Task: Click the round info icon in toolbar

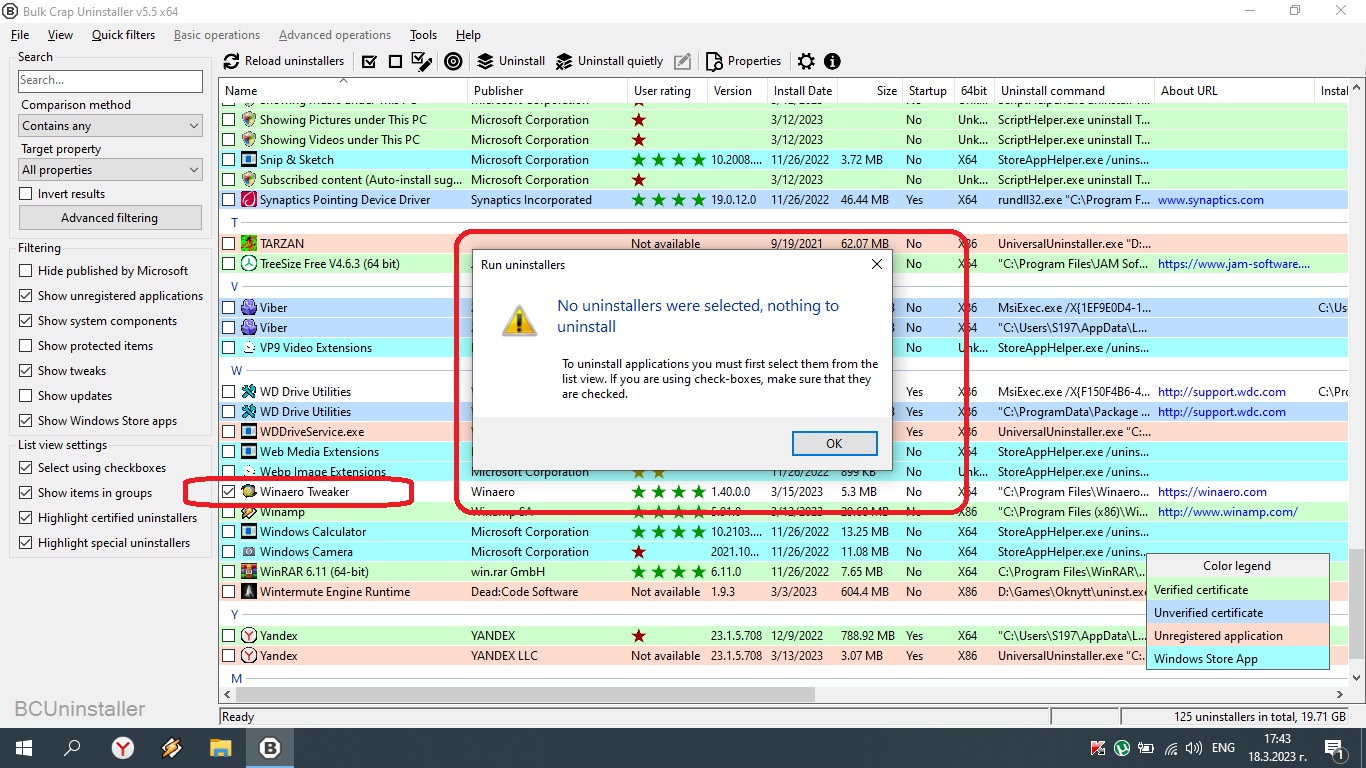Action: coord(832,61)
